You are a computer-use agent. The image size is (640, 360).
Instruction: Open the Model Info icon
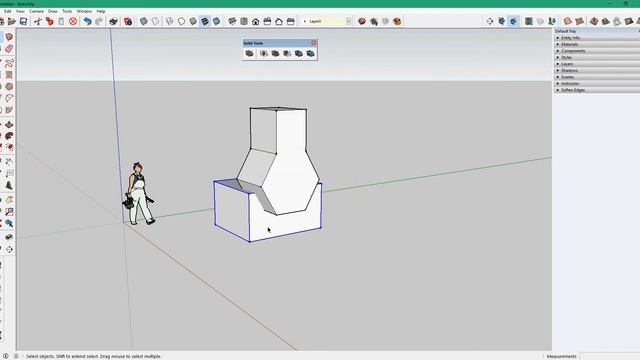point(128,21)
